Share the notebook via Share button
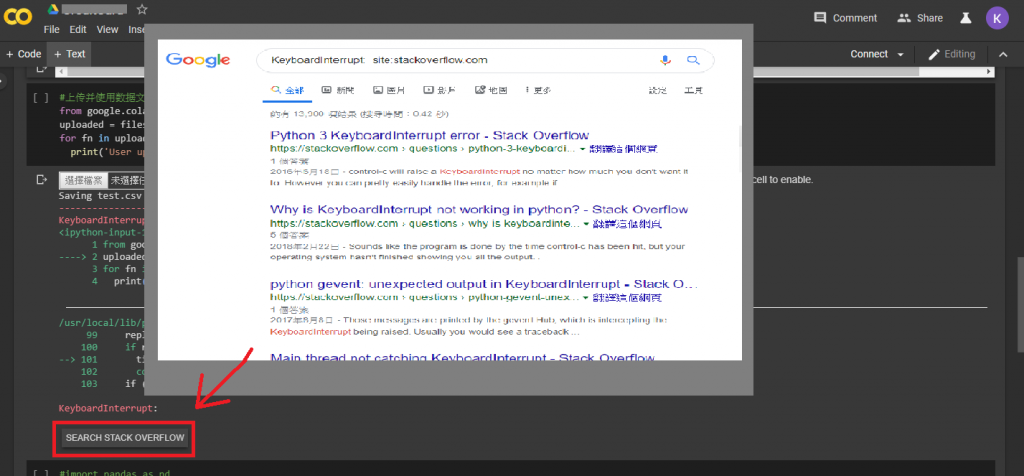The width and height of the screenshot is (1024, 476). (920, 18)
